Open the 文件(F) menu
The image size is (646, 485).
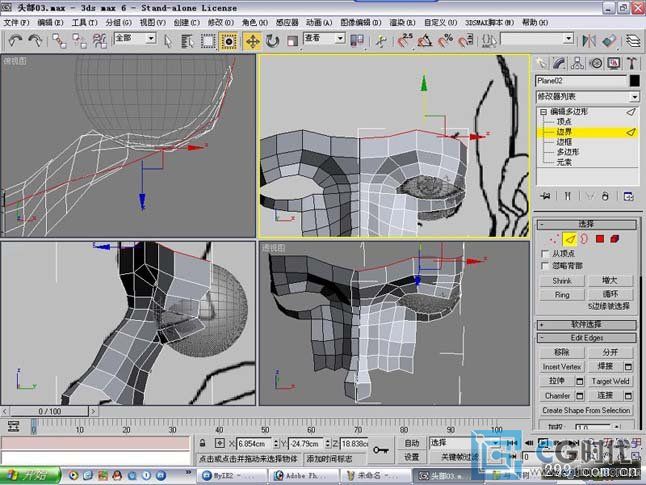point(16,22)
